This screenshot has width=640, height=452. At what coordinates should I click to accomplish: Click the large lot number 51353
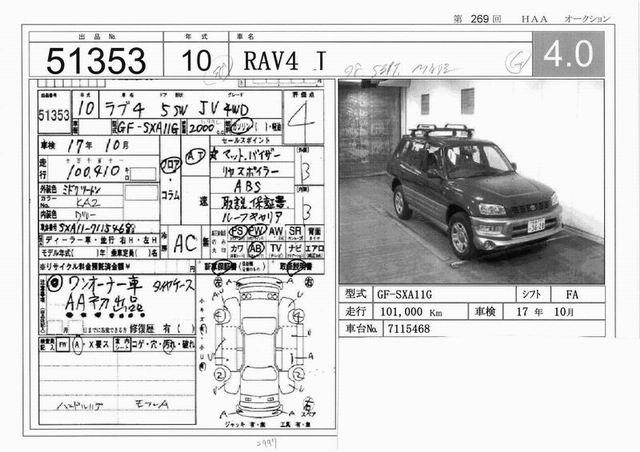click(88, 59)
